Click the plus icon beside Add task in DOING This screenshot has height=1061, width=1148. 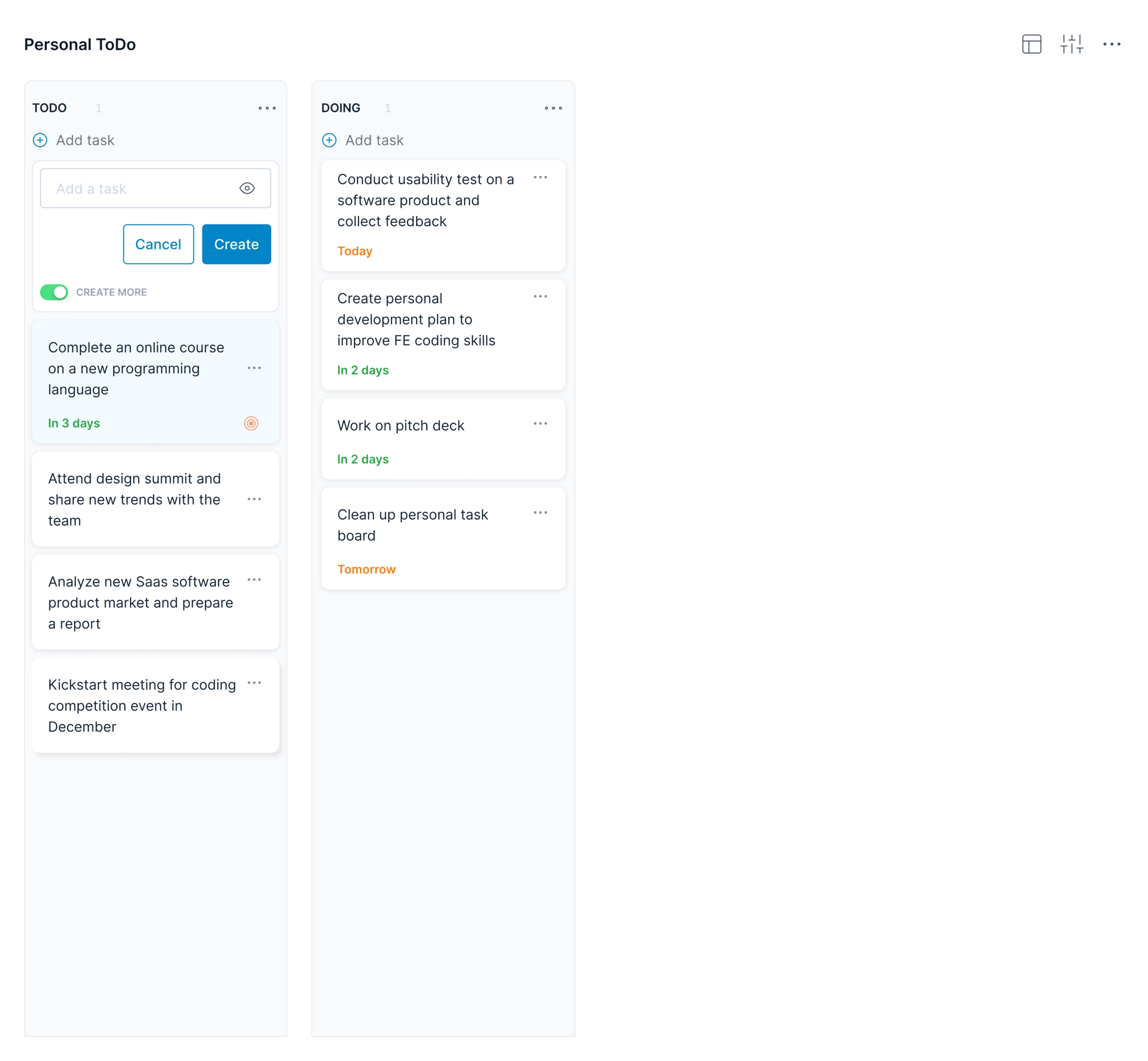[x=329, y=140]
